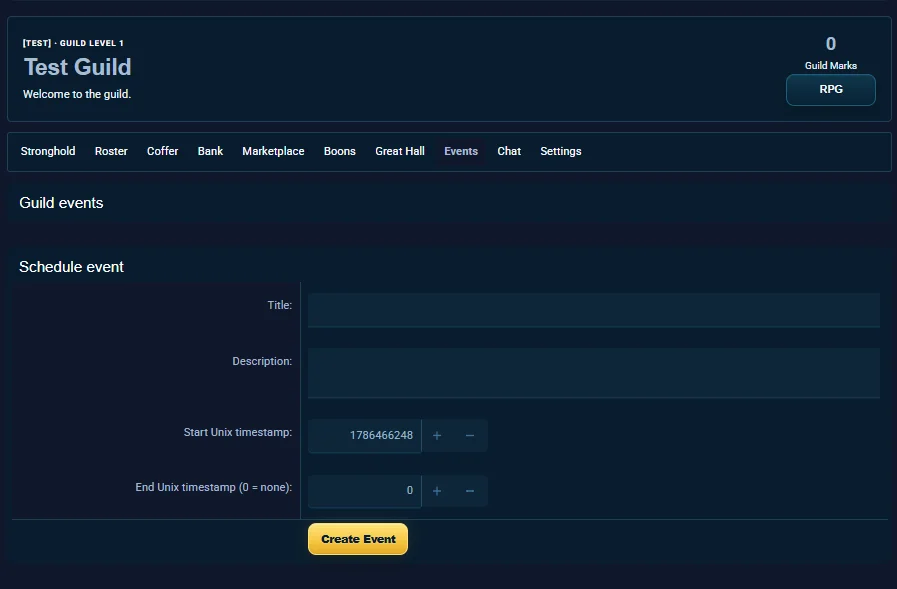Select the Marketplace tab
This screenshot has width=897, height=589.
[x=273, y=152]
